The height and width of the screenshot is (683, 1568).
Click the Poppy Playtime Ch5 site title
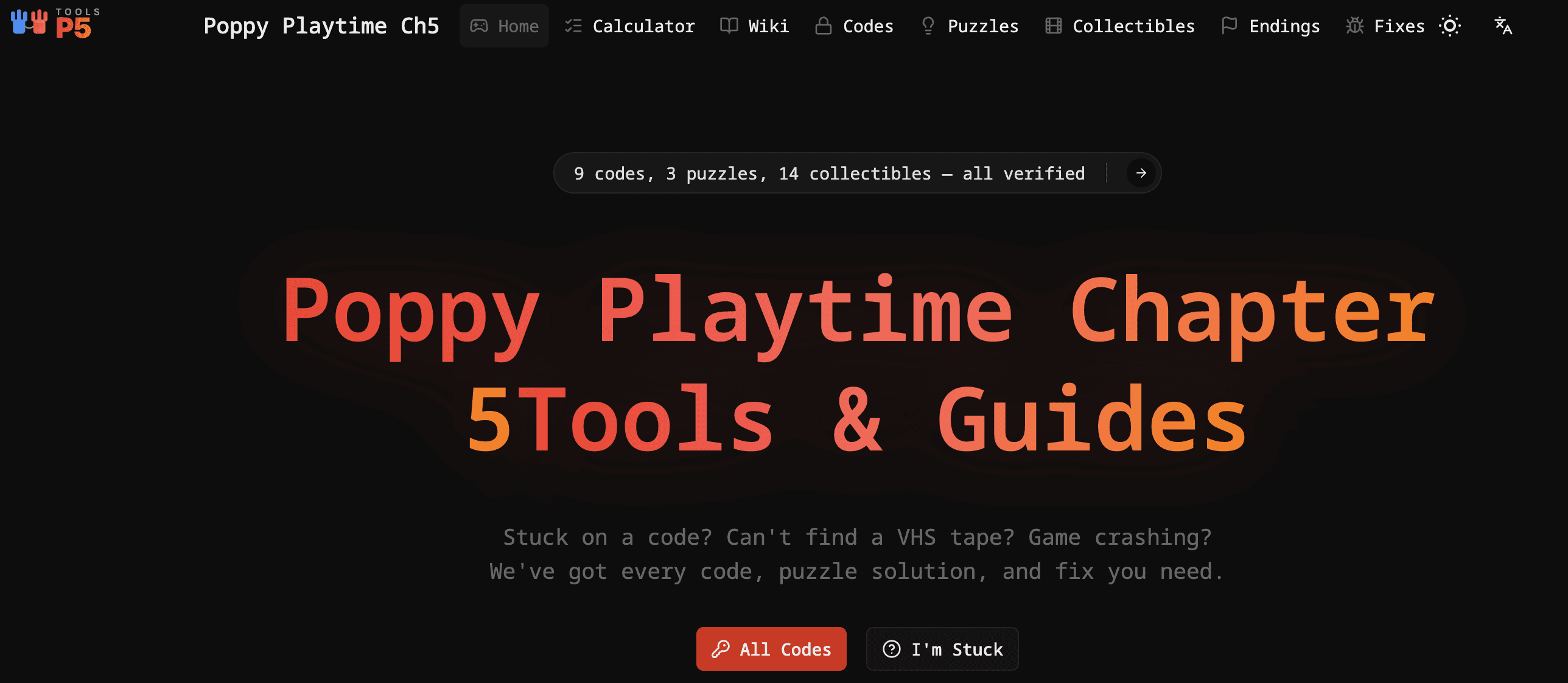click(x=322, y=26)
